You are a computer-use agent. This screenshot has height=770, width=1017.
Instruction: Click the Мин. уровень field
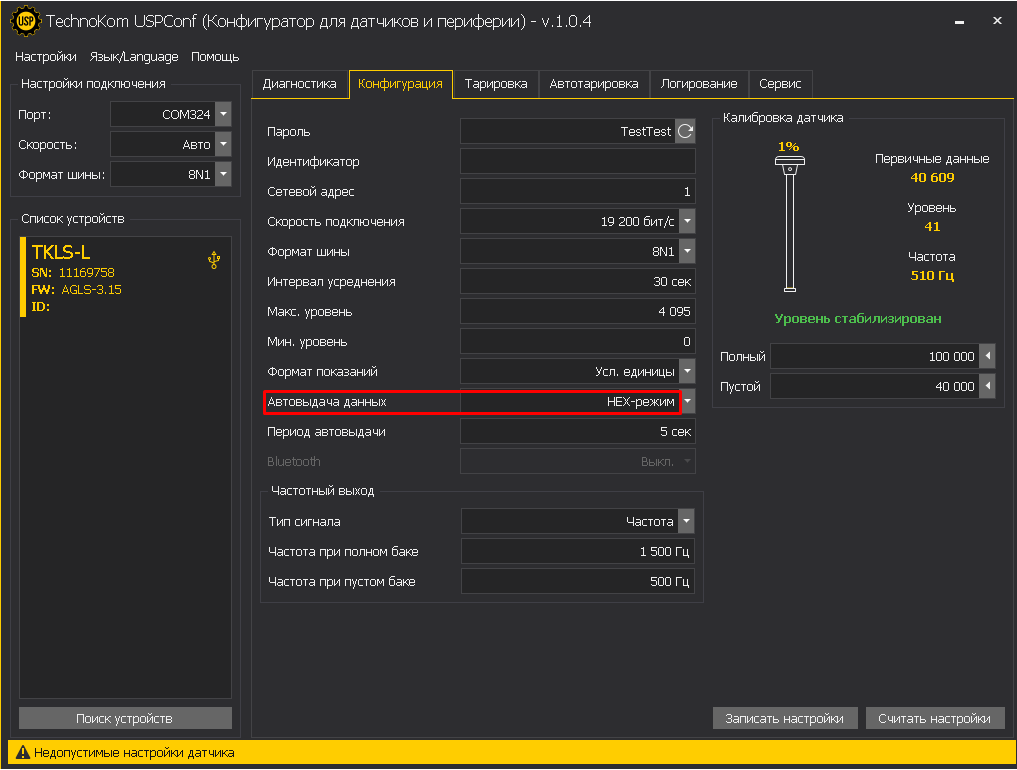(578, 341)
